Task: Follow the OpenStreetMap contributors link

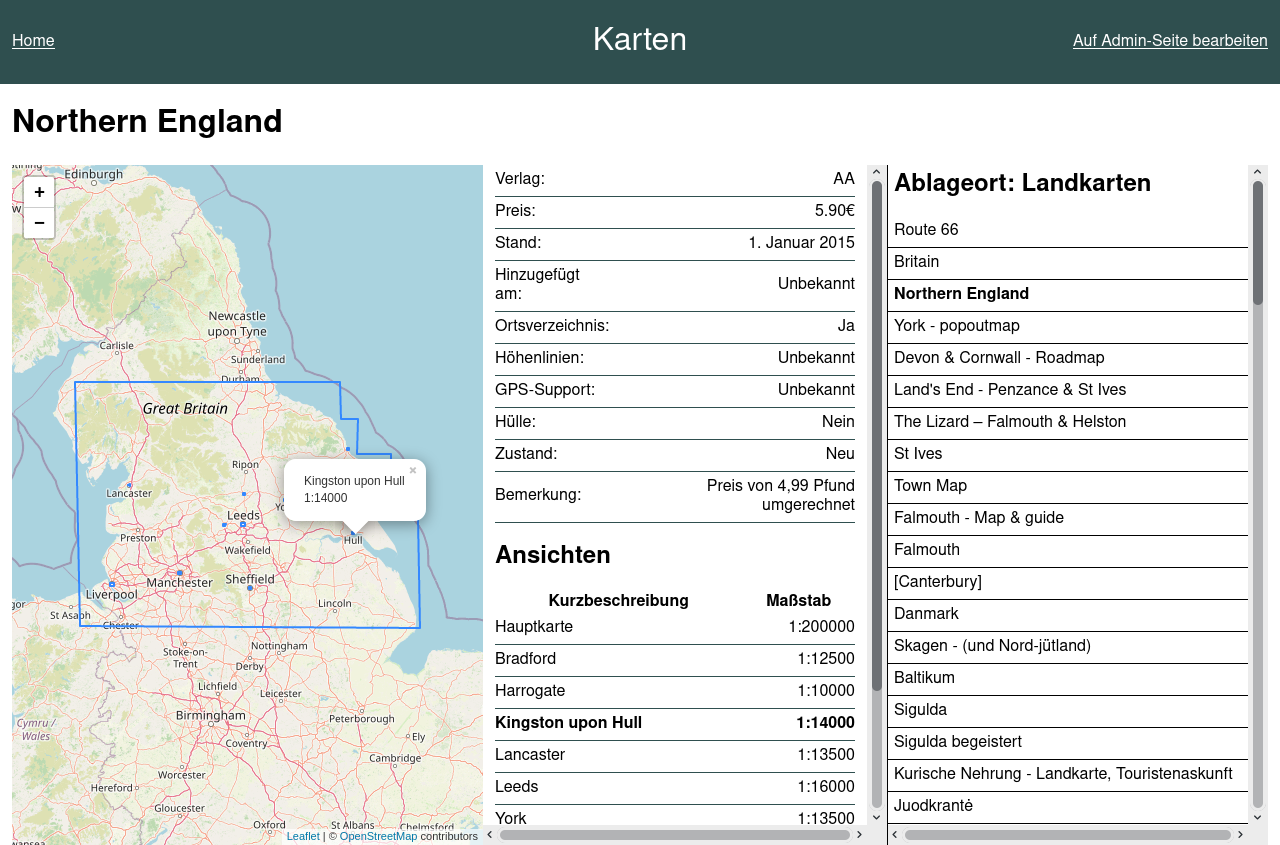Action: tap(378, 836)
